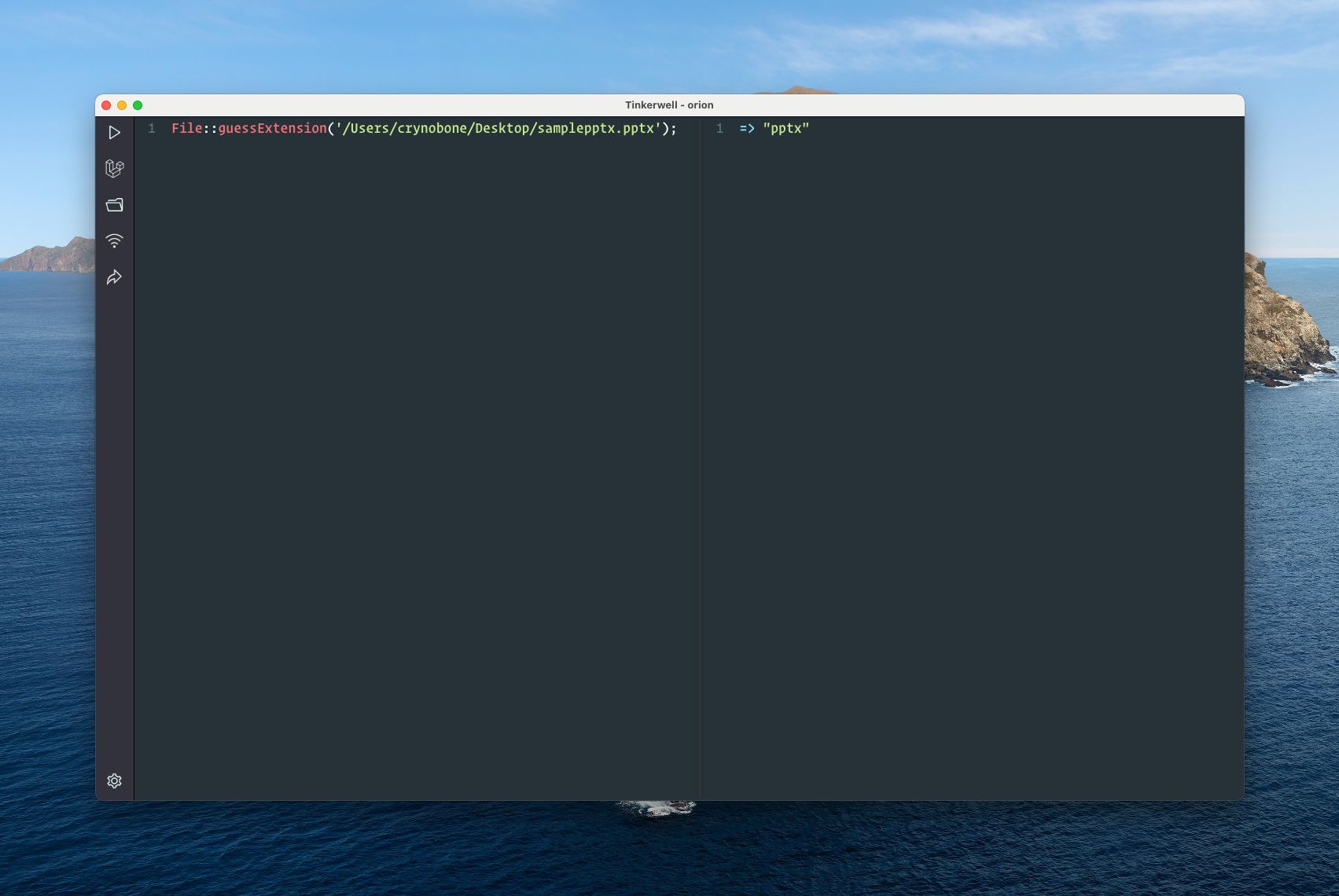
Task: Zoom the Tinkerwell window to fullscreen
Action: tap(138, 105)
